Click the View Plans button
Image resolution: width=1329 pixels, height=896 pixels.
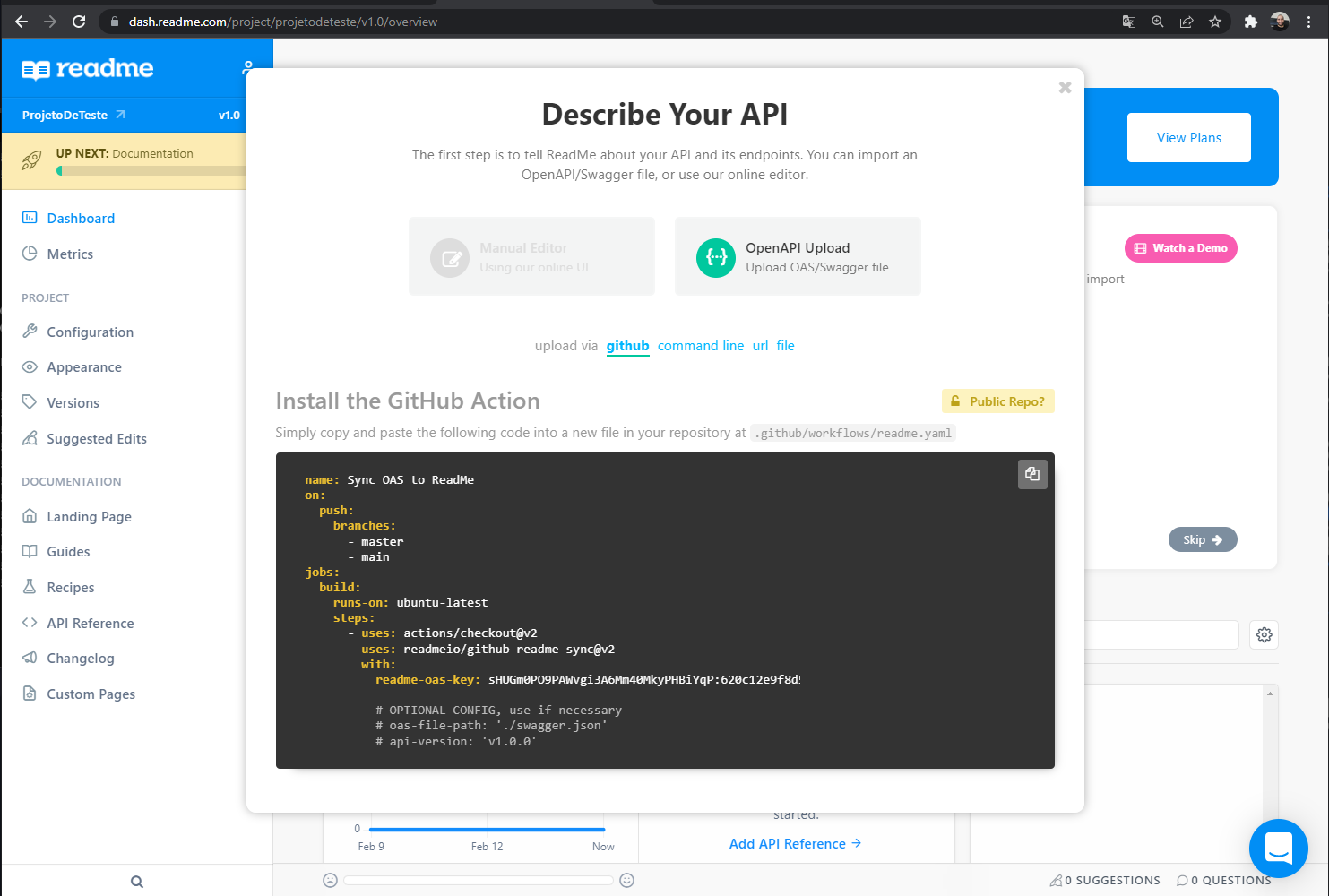[x=1189, y=138]
